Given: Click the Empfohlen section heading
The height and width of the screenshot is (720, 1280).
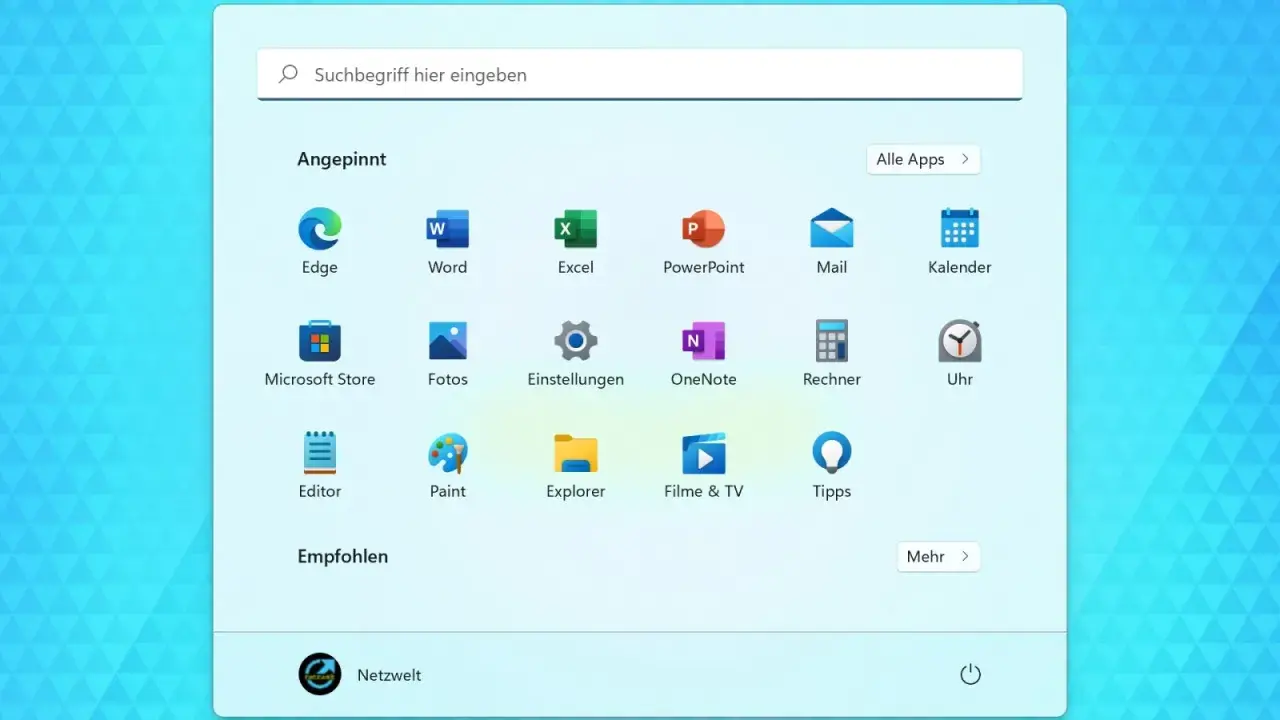Looking at the screenshot, I should [343, 557].
